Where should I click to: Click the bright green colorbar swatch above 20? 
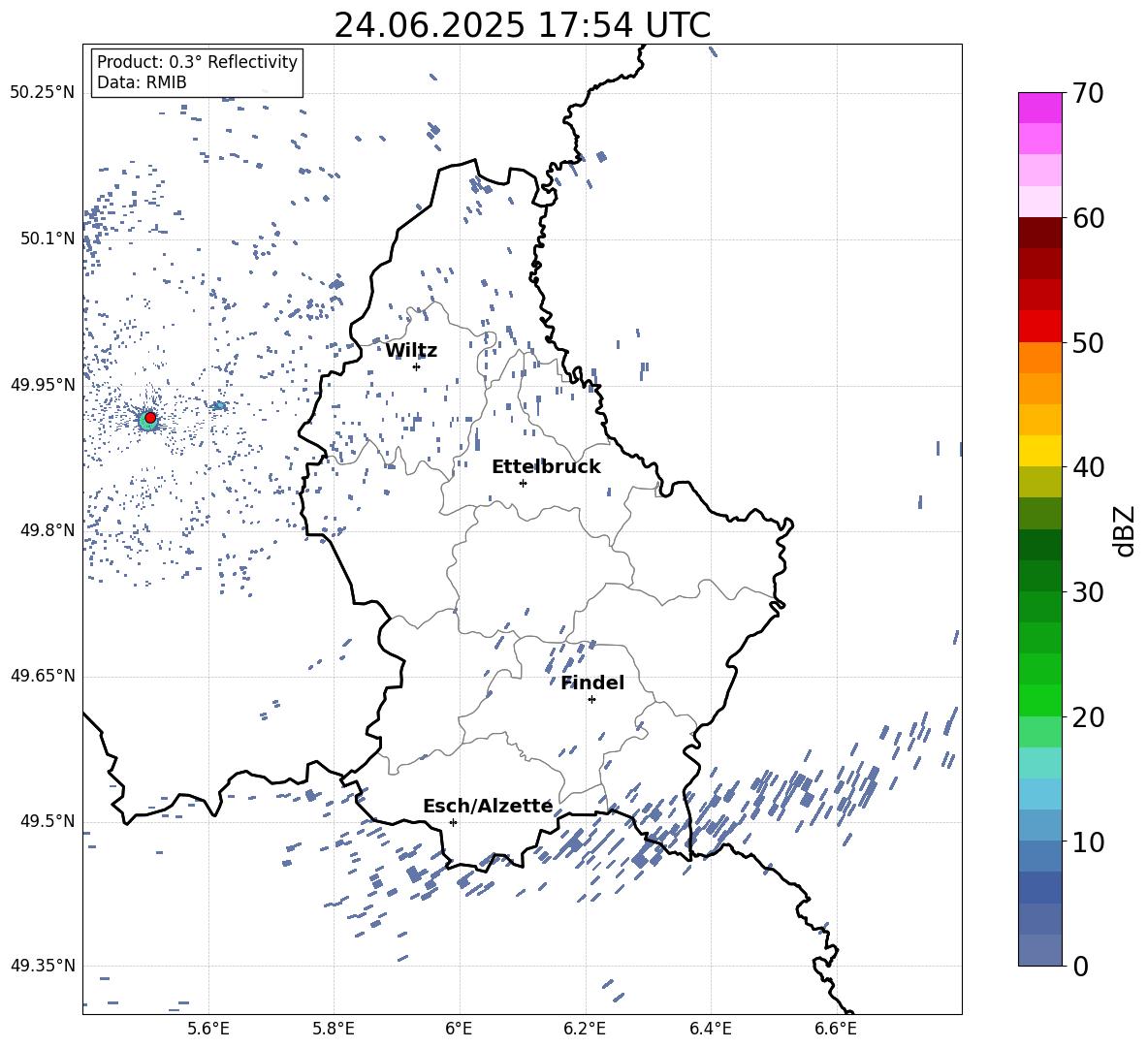1039,700
